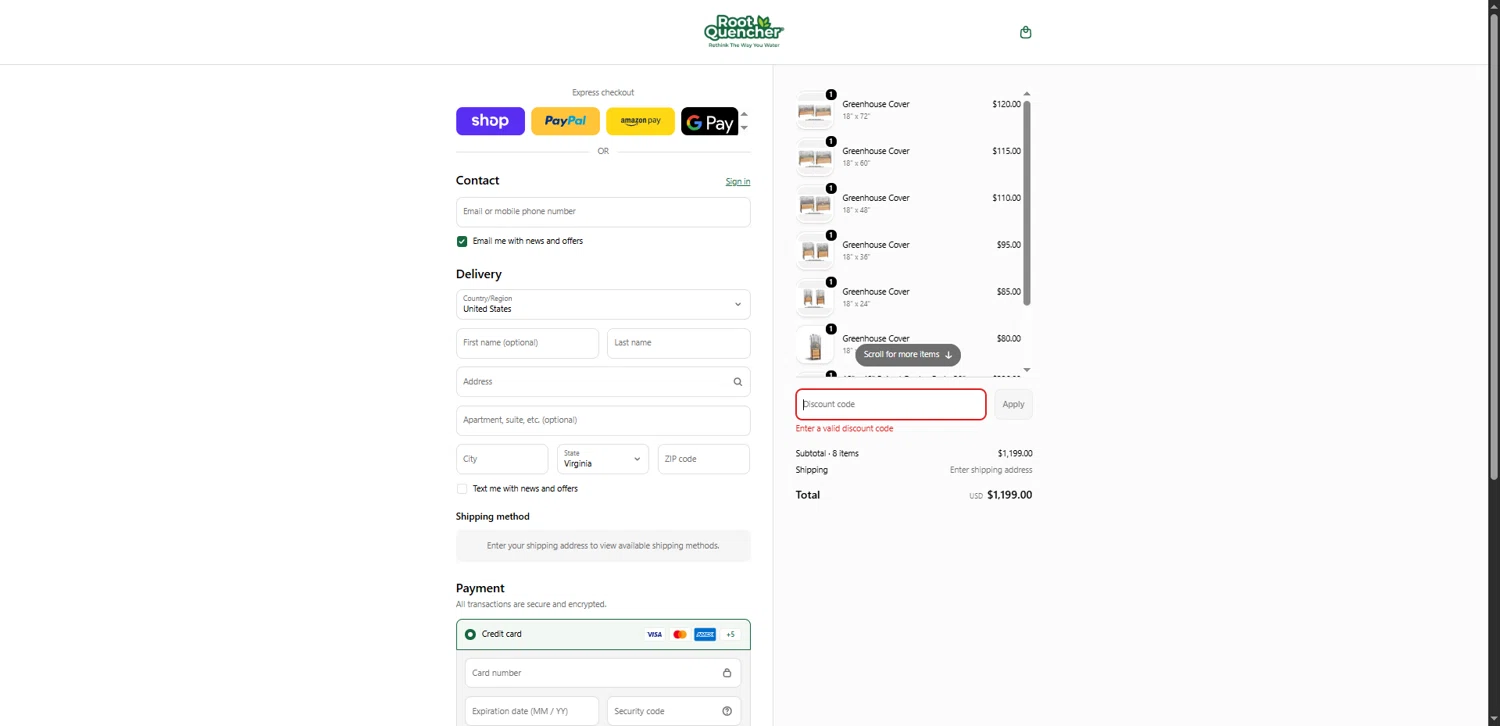Click the Discount code field

(891, 404)
